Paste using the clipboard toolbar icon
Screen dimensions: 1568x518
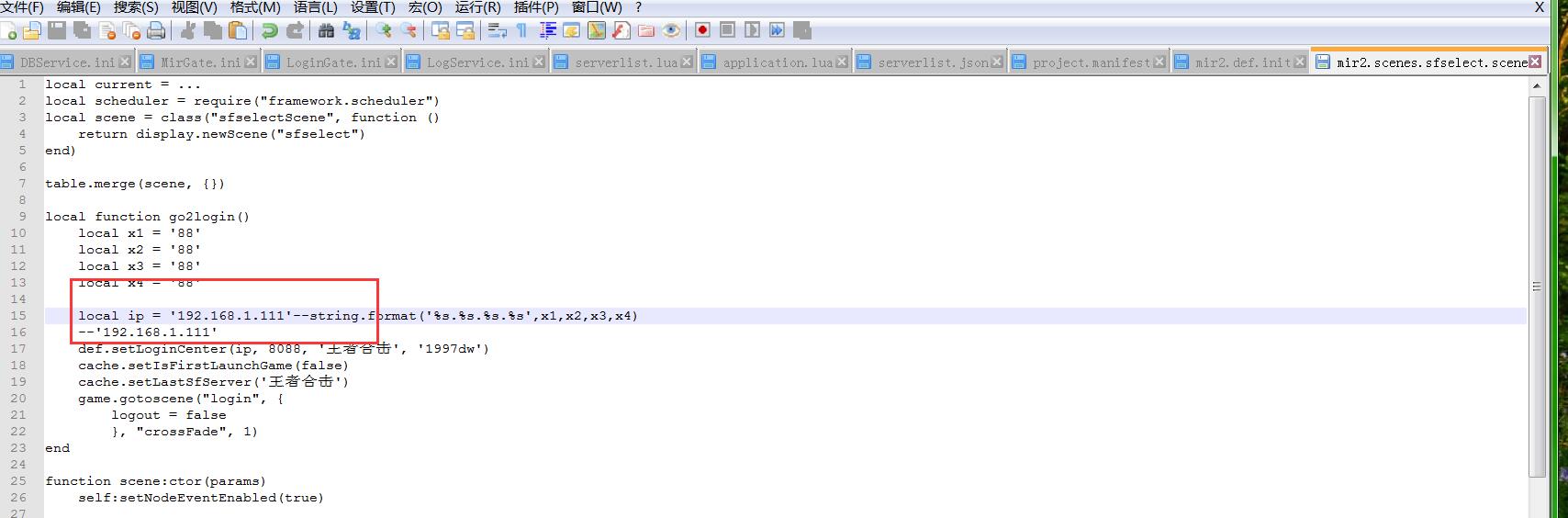238,31
